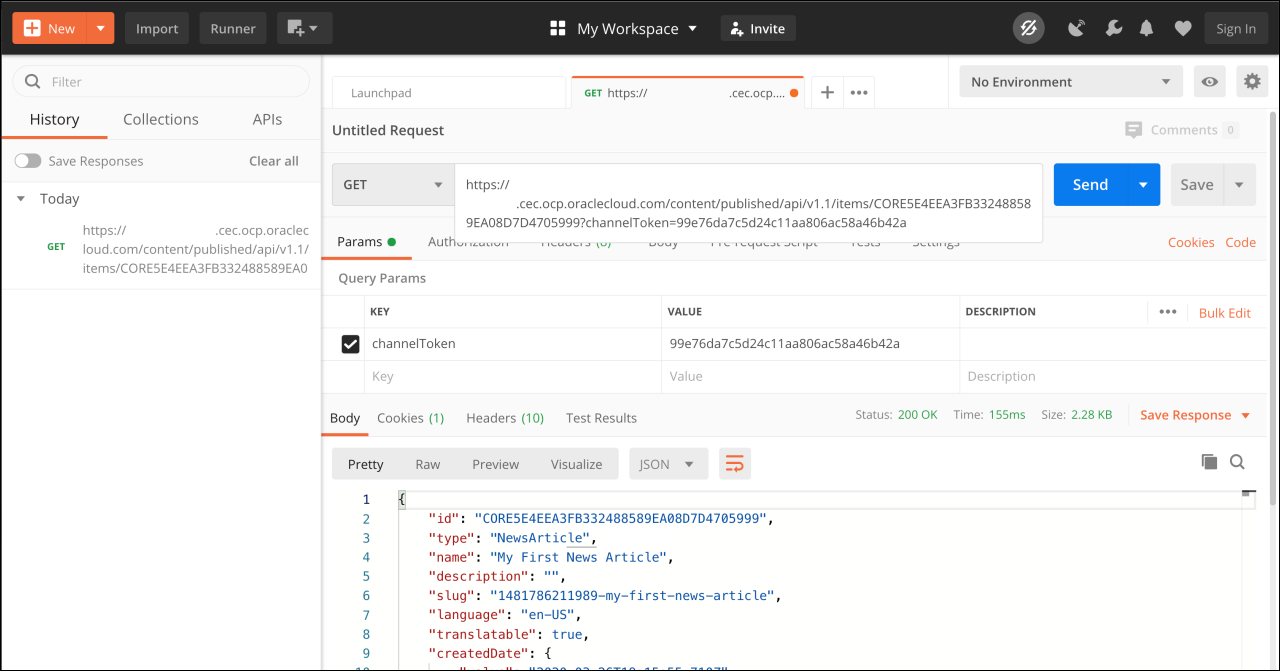This screenshot has height=671, width=1280.
Task: Open the Comments panel
Action: 1182,130
